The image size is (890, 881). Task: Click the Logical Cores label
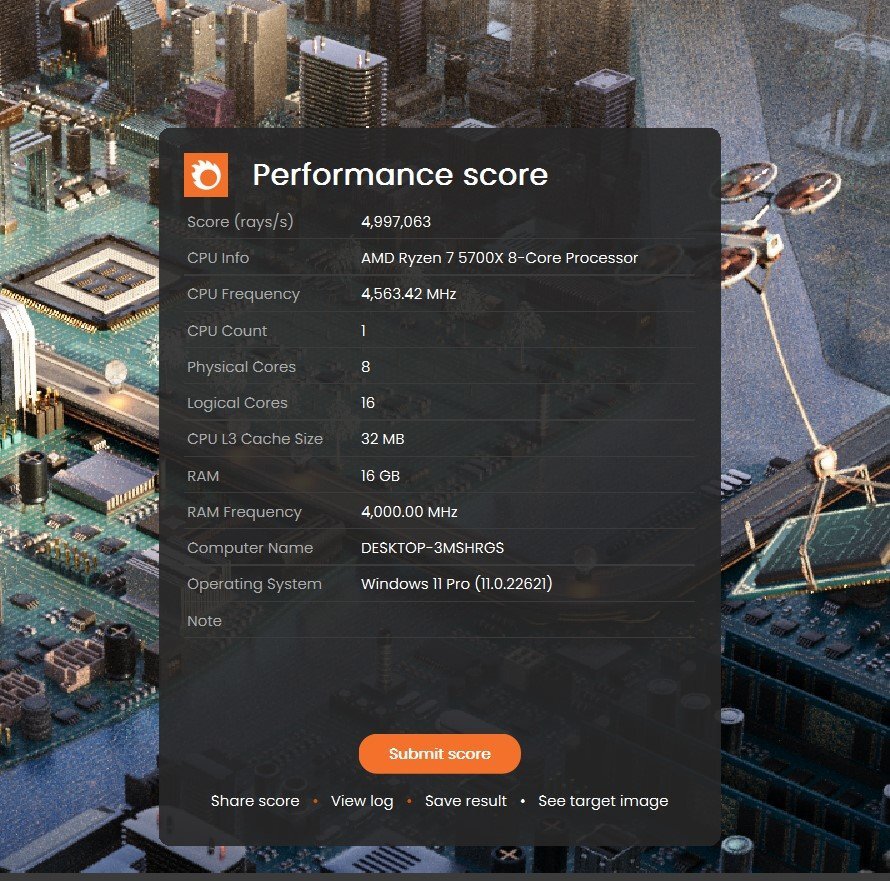[x=237, y=403]
